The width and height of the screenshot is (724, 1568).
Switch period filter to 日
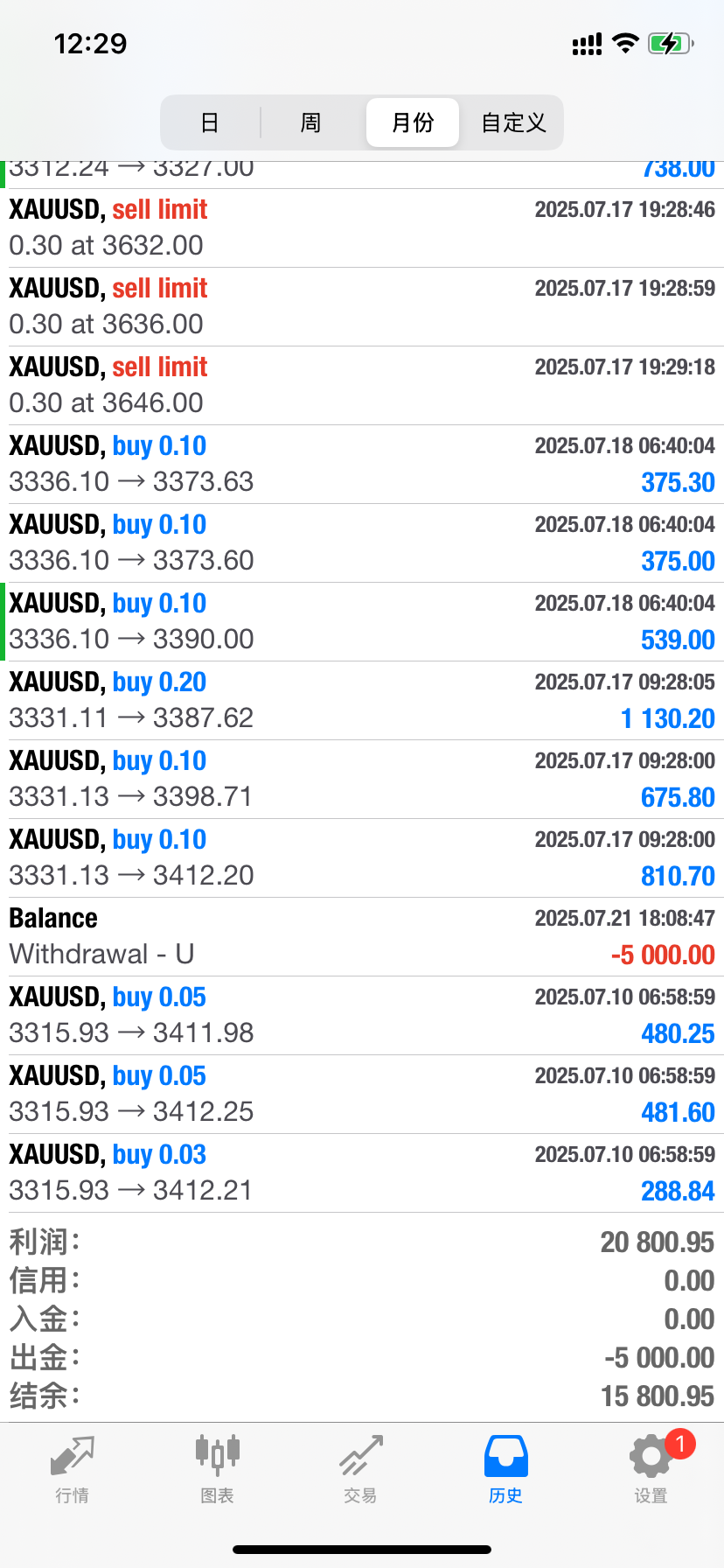pyautogui.click(x=210, y=122)
